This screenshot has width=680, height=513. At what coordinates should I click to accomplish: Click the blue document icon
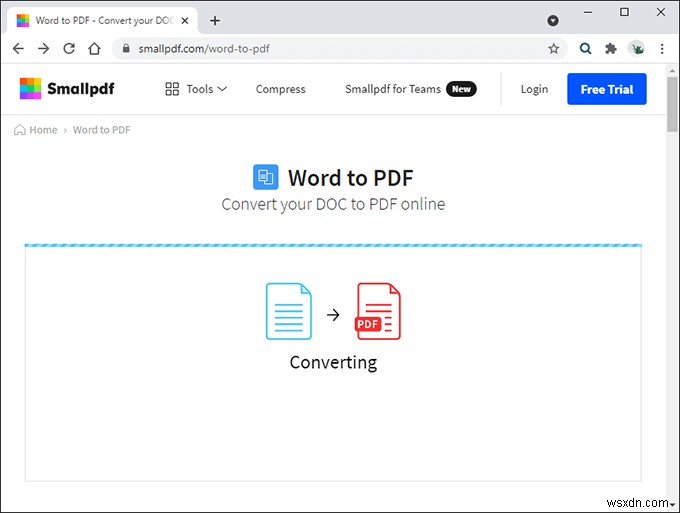(x=288, y=311)
